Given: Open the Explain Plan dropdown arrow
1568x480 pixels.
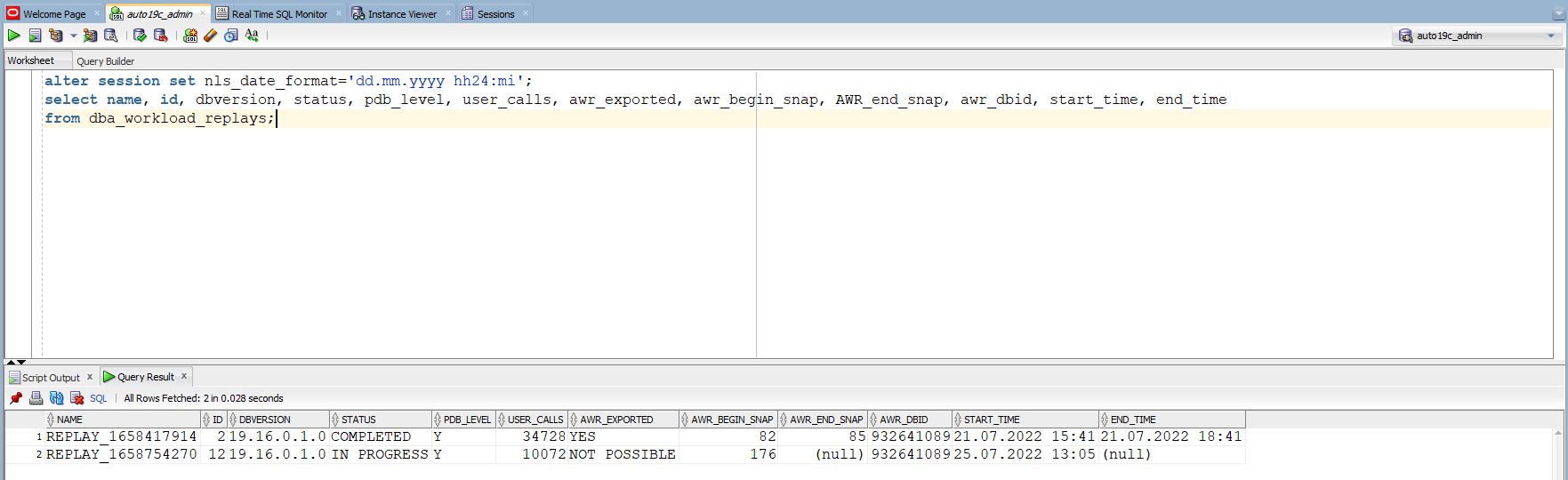Looking at the screenshot, I should (73, 36).
